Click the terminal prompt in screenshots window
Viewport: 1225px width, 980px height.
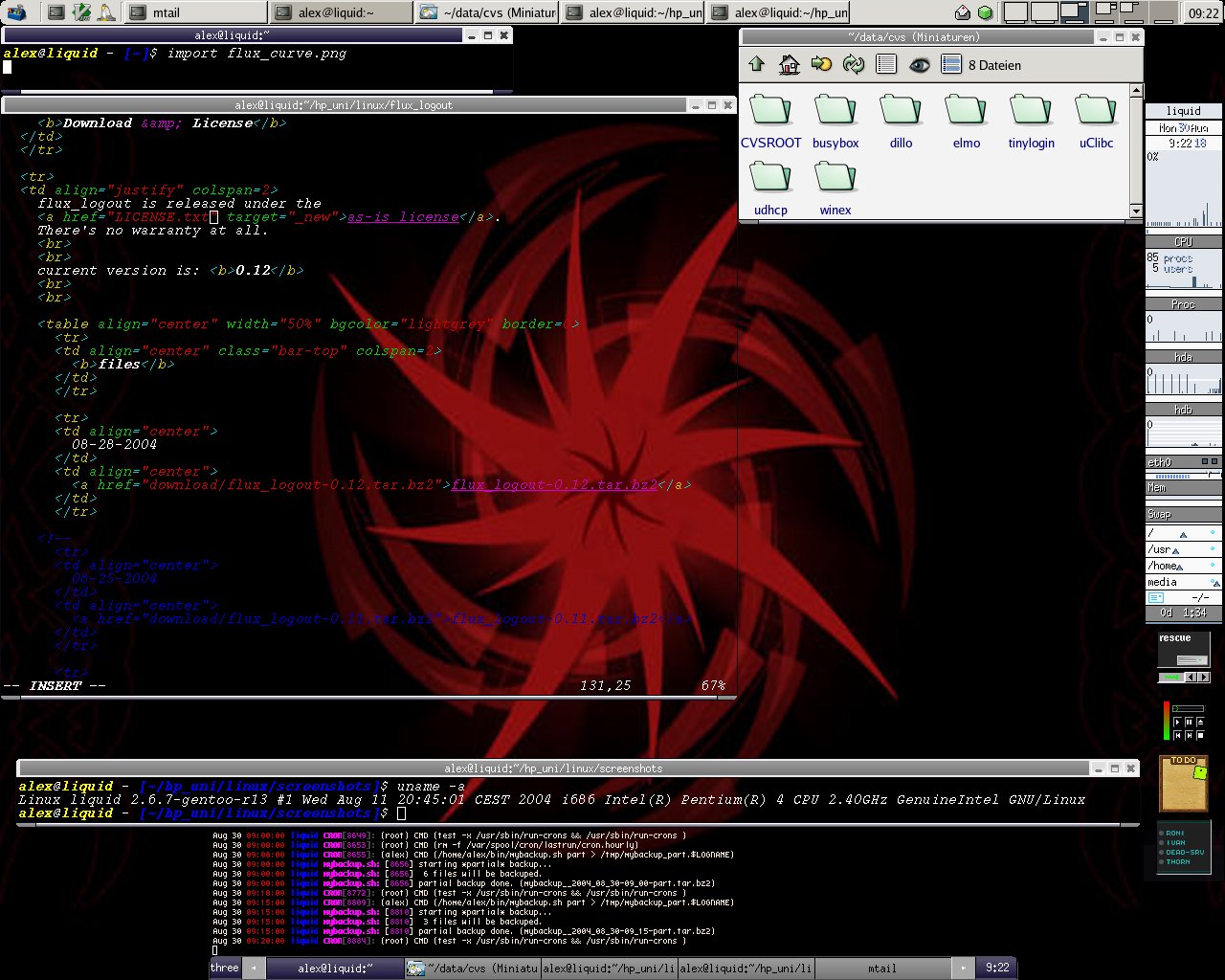coord(402,813)
